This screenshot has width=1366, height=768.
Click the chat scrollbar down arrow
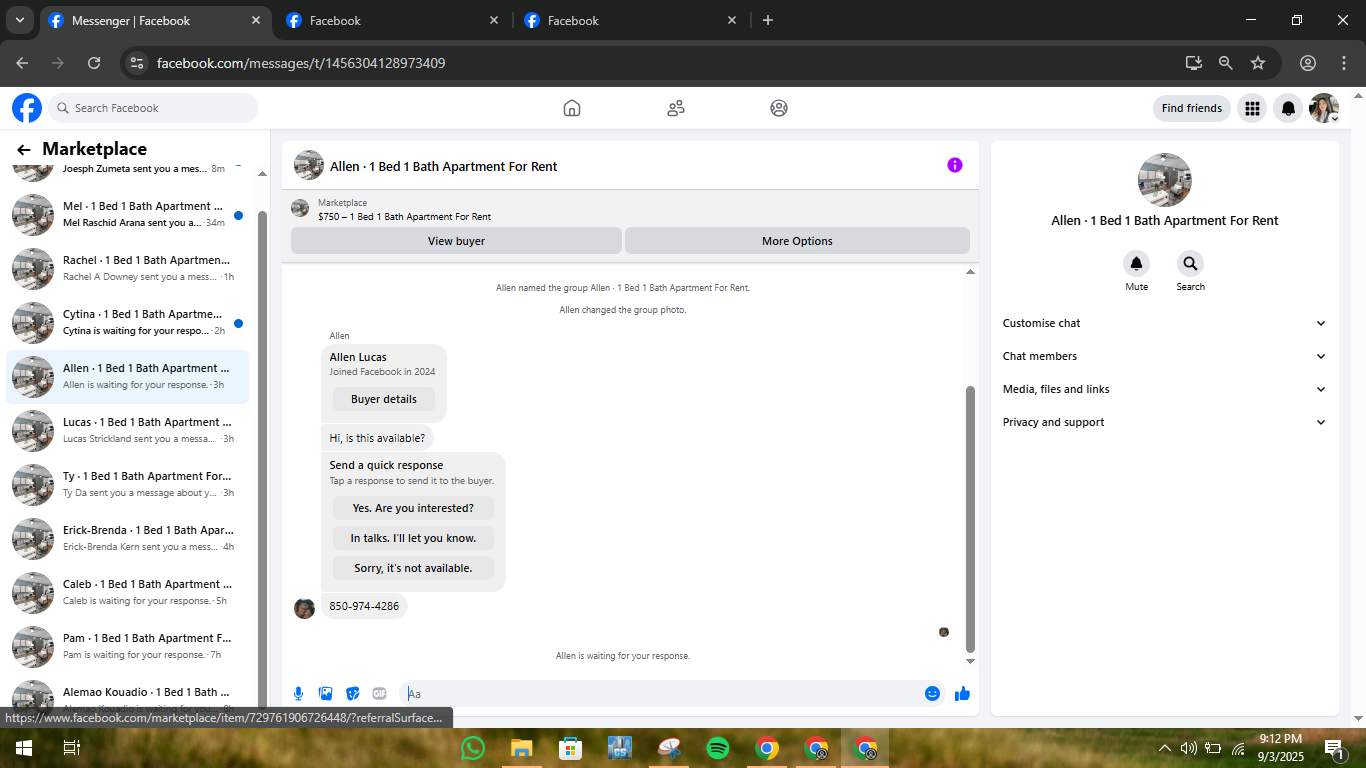pos(970,661)
